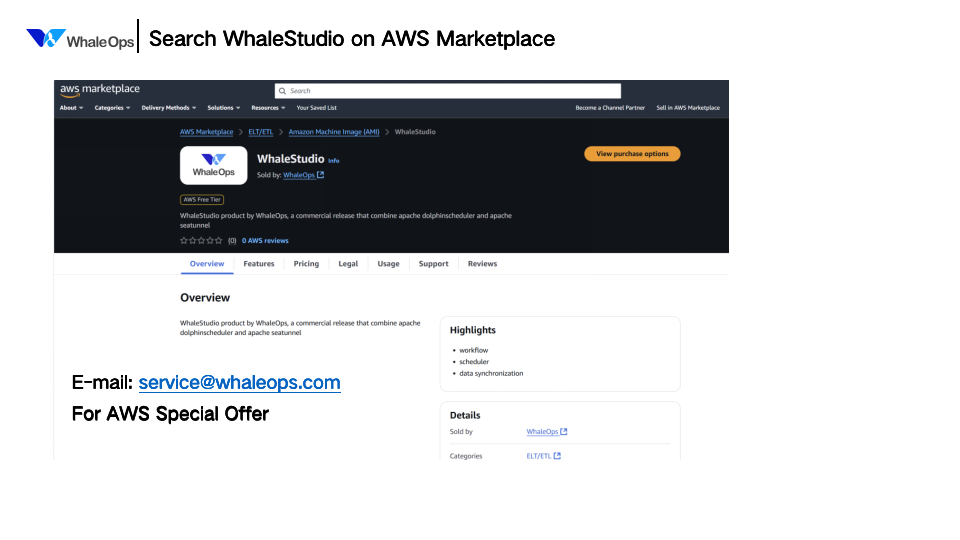The image size is (960, 540).
Task: Open the Delivery Methods dropdown
Action: pos(168,108)
